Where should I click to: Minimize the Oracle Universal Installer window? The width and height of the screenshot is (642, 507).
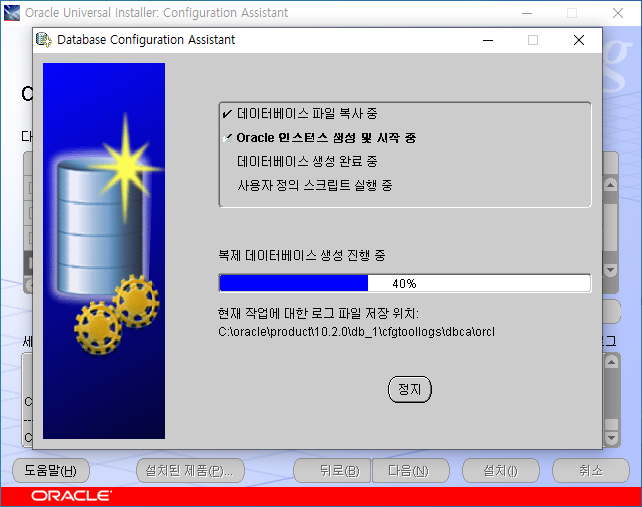527,13
